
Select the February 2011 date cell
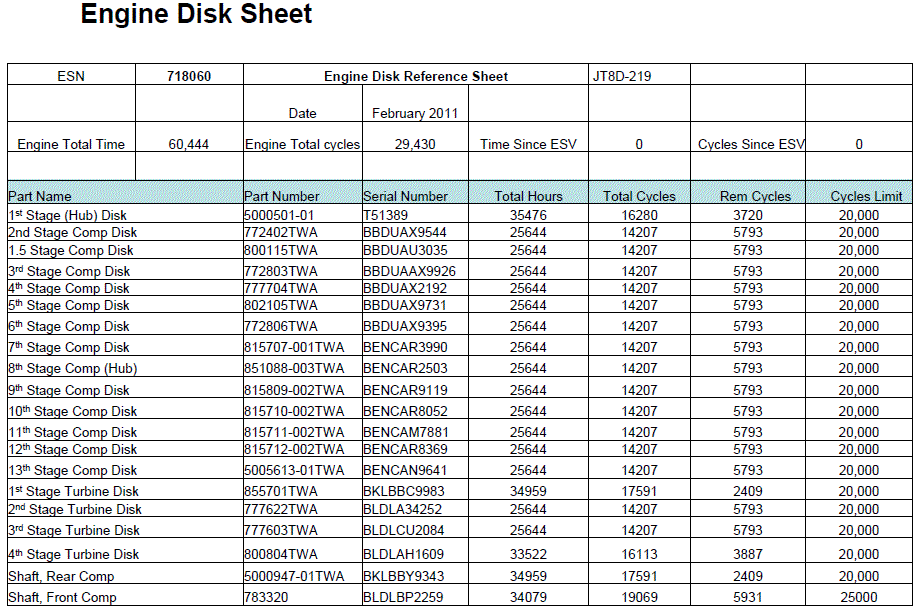coord(415,113)
